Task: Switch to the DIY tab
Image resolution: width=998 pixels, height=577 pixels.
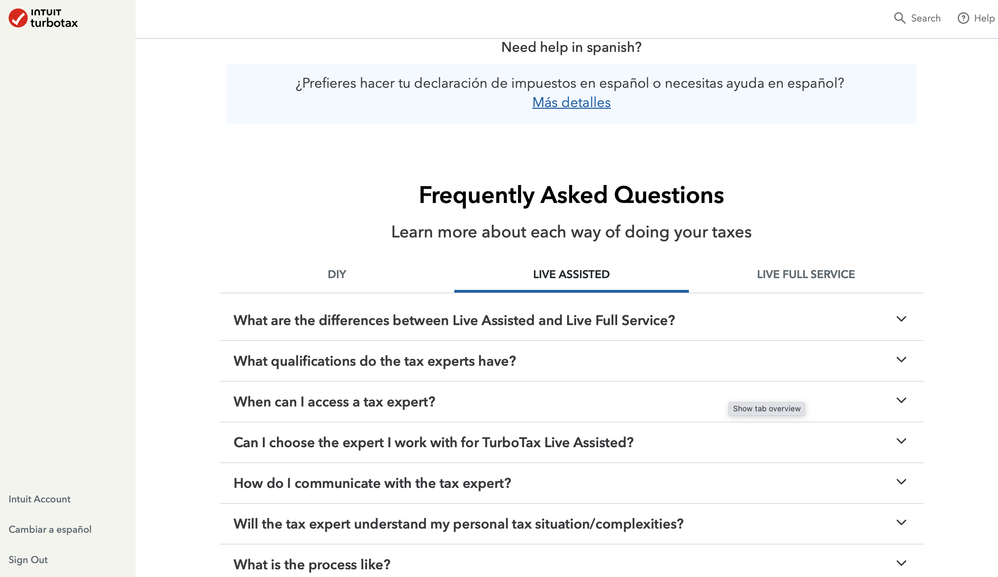Action: pos(337,274)
